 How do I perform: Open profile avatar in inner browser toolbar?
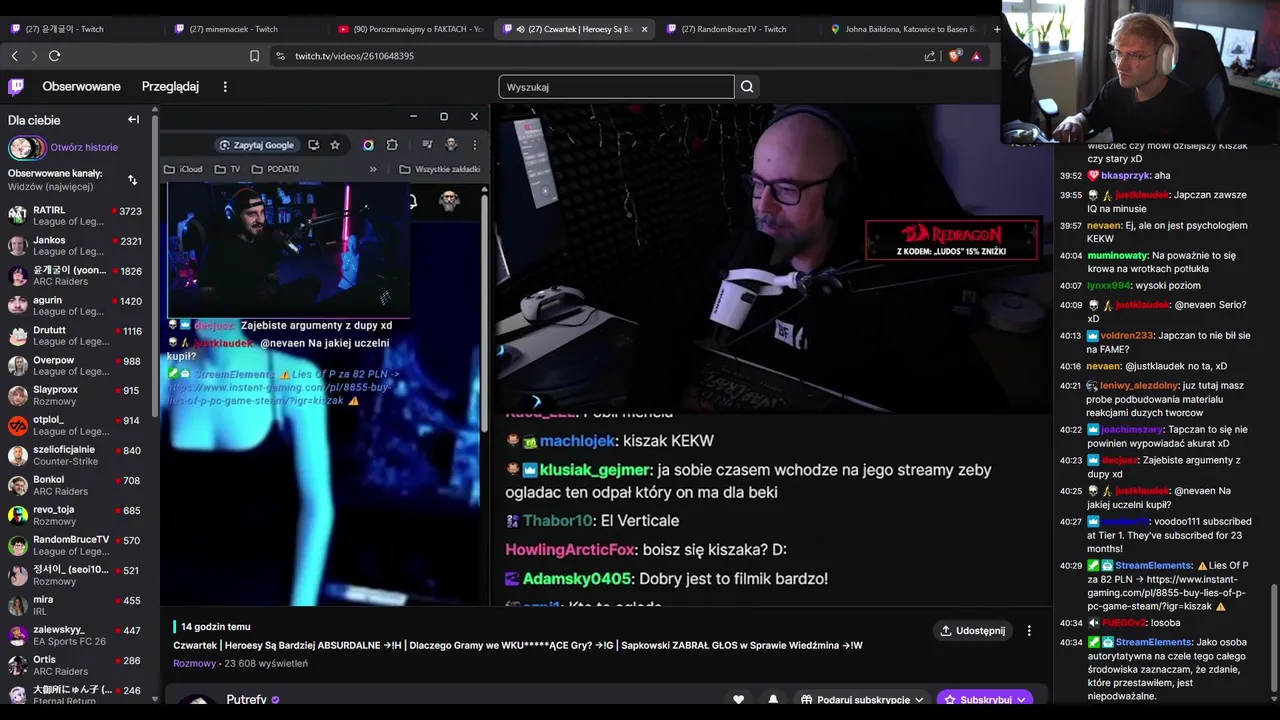(x=451, y=145)
